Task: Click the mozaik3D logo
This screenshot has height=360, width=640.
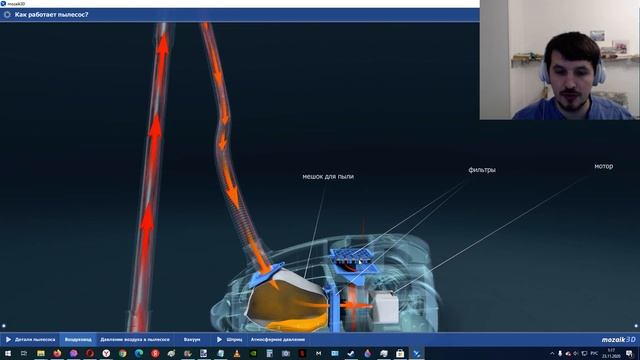Action: 618,340
